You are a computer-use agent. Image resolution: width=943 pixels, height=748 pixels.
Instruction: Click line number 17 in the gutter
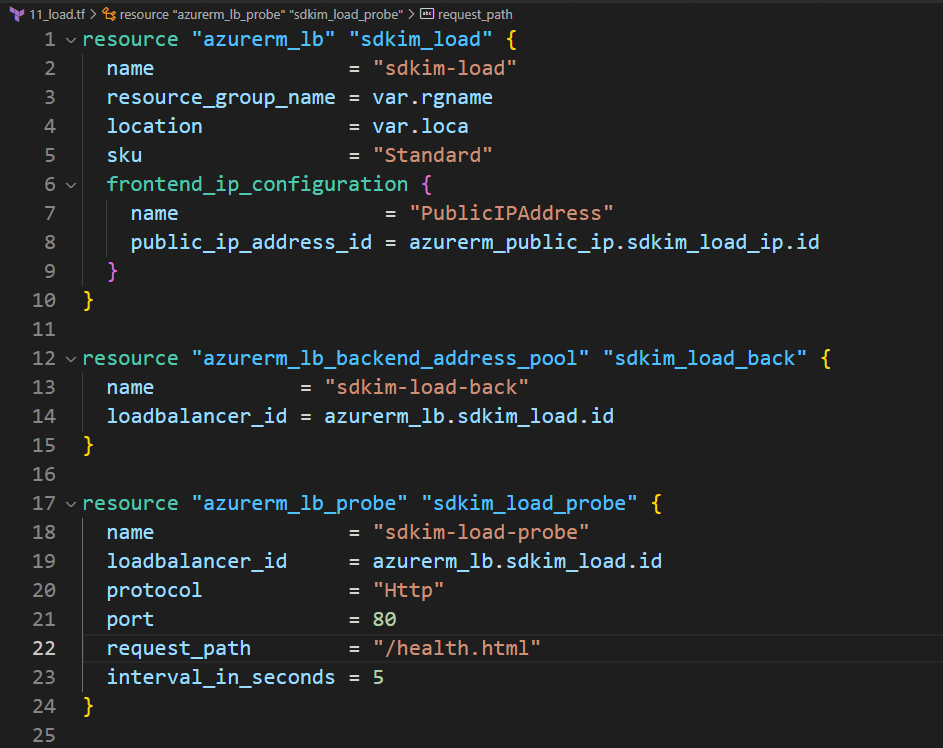pyautogui.click(x=44, y=503)
